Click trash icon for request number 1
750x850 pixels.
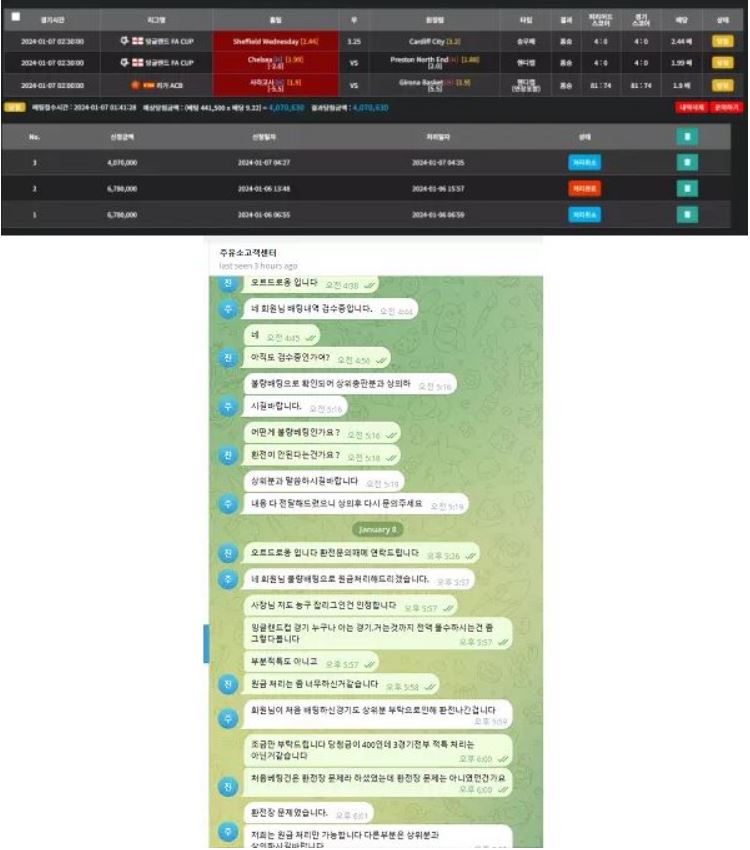pyautogui.click(x=687, y=215)
